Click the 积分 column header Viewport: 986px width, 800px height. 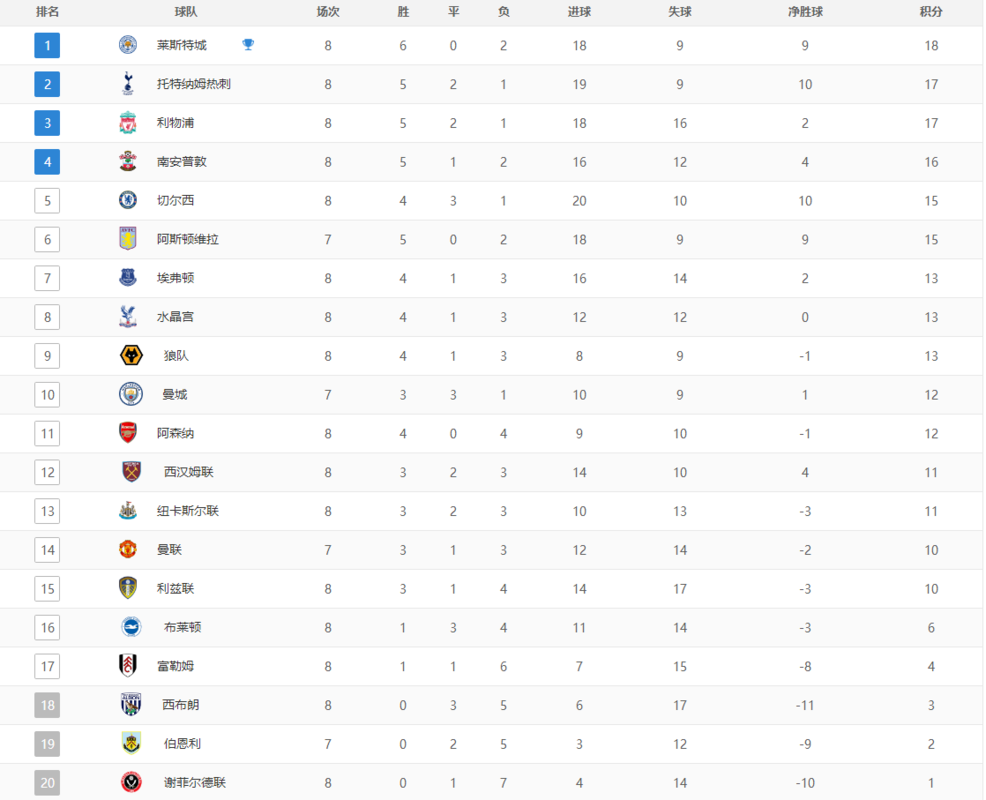[931, 12]
